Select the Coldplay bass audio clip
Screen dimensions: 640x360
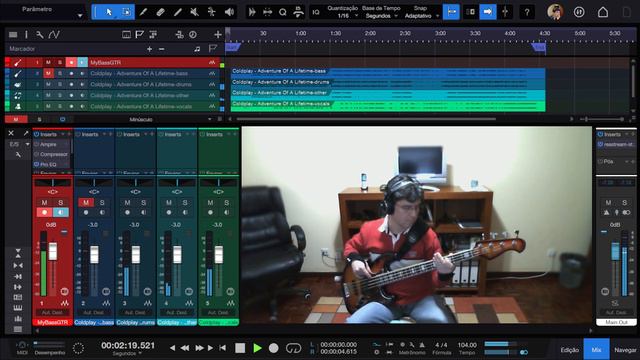387,73
